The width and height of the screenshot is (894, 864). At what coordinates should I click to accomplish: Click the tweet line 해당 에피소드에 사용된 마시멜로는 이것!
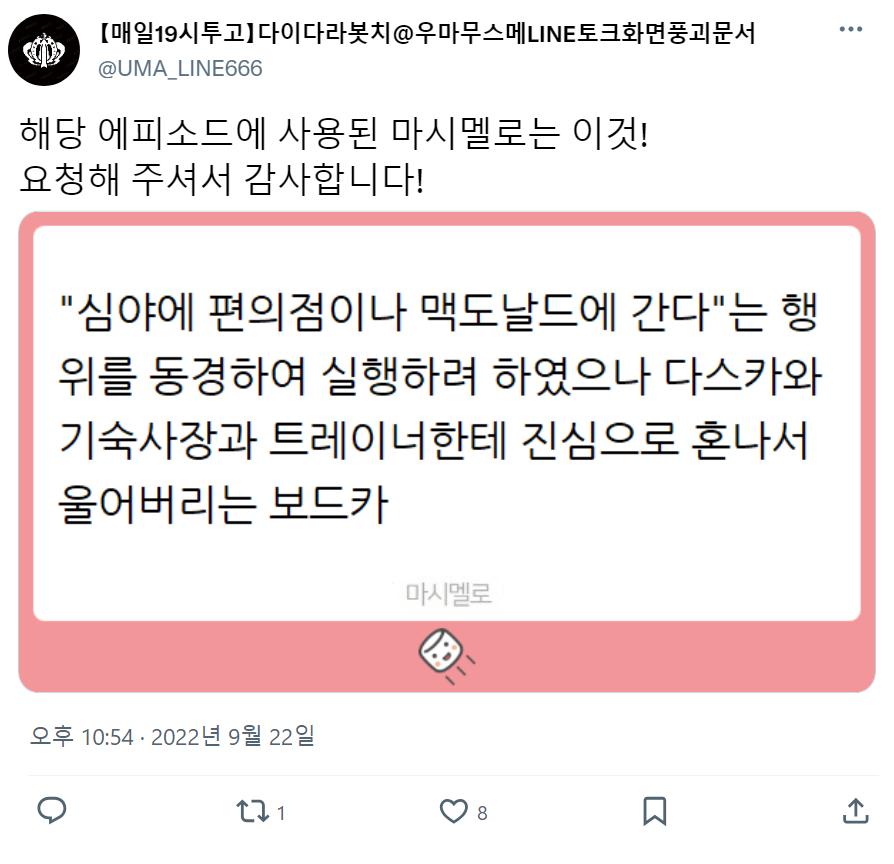click(x=334, y=133)
